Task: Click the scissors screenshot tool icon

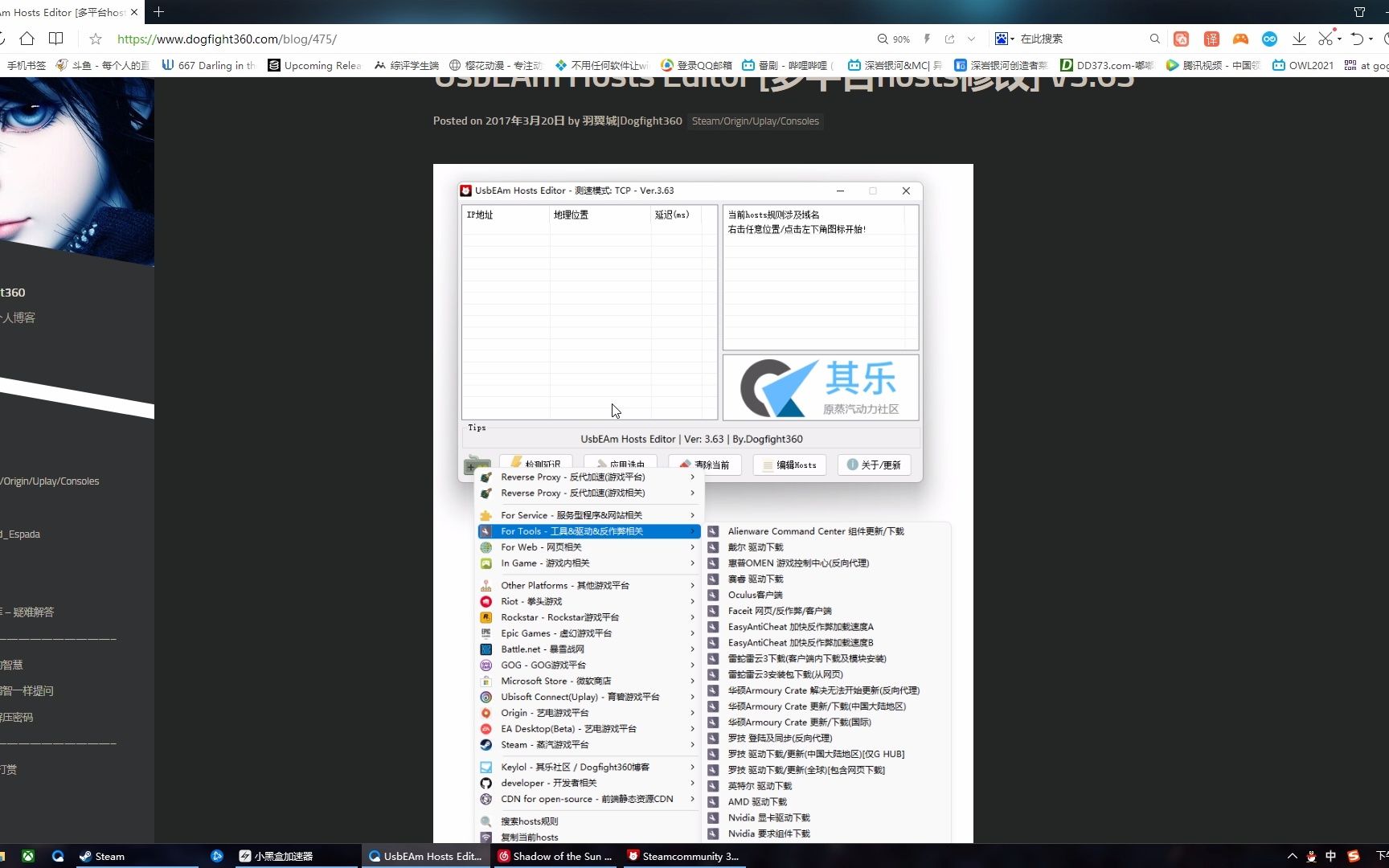Action: (1325, 39)
